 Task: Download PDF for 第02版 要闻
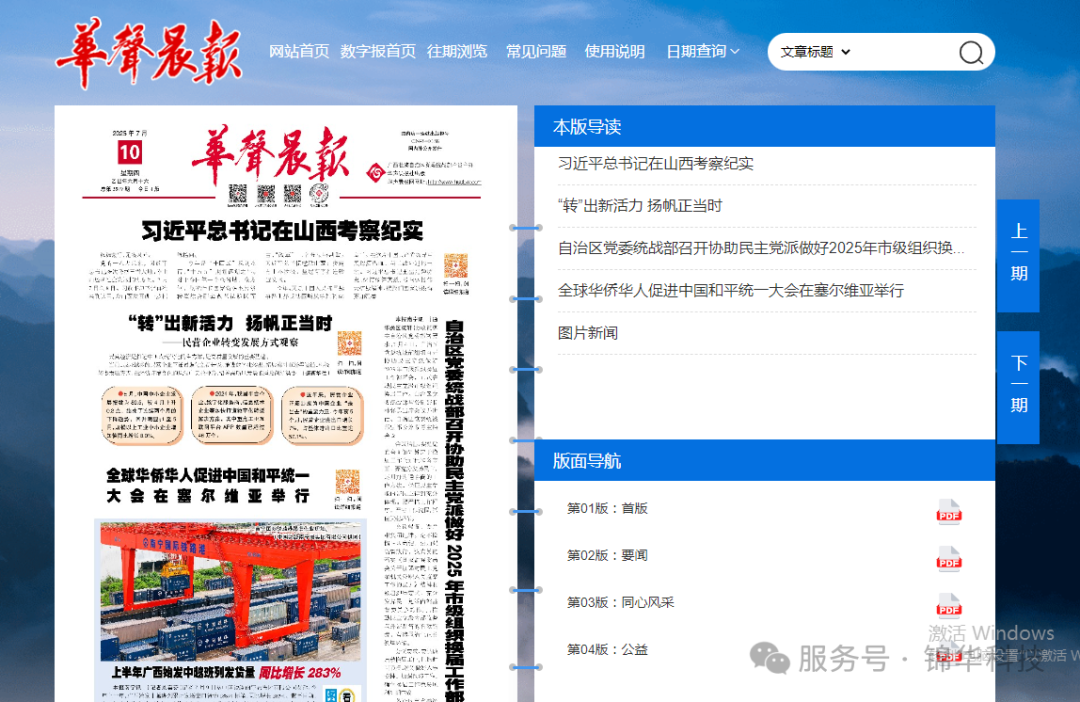pos(948,559)
